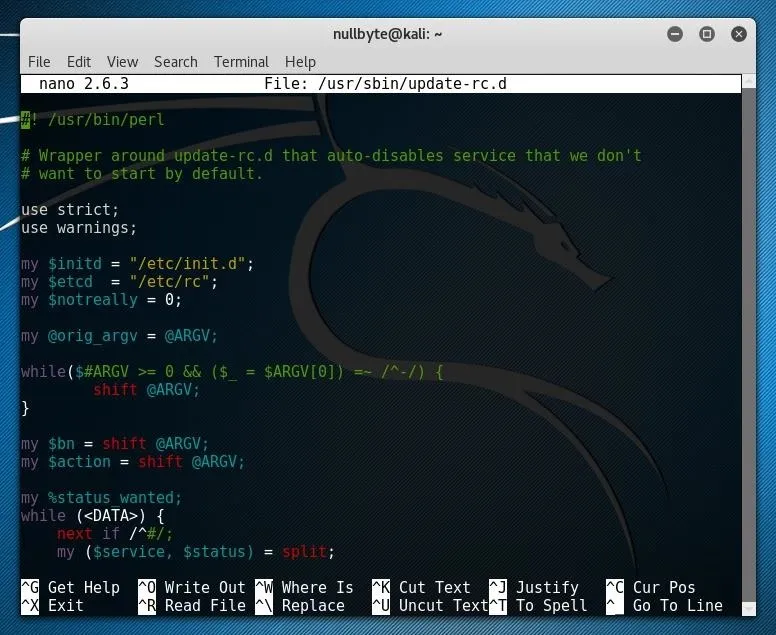776x635 pixels.
Task: Click the '^R Read File' shortcut
Action: 192,606
